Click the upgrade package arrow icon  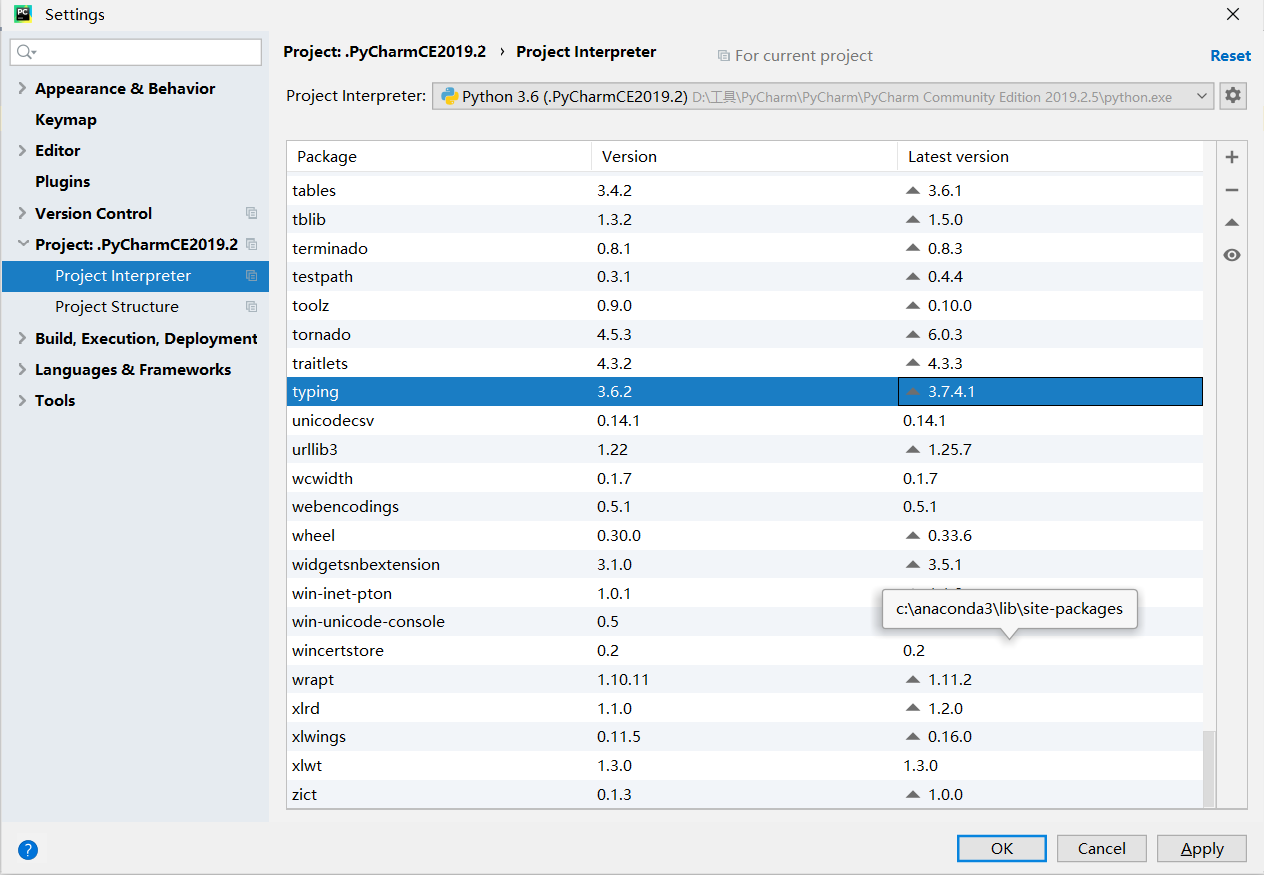coord(1232,222)
